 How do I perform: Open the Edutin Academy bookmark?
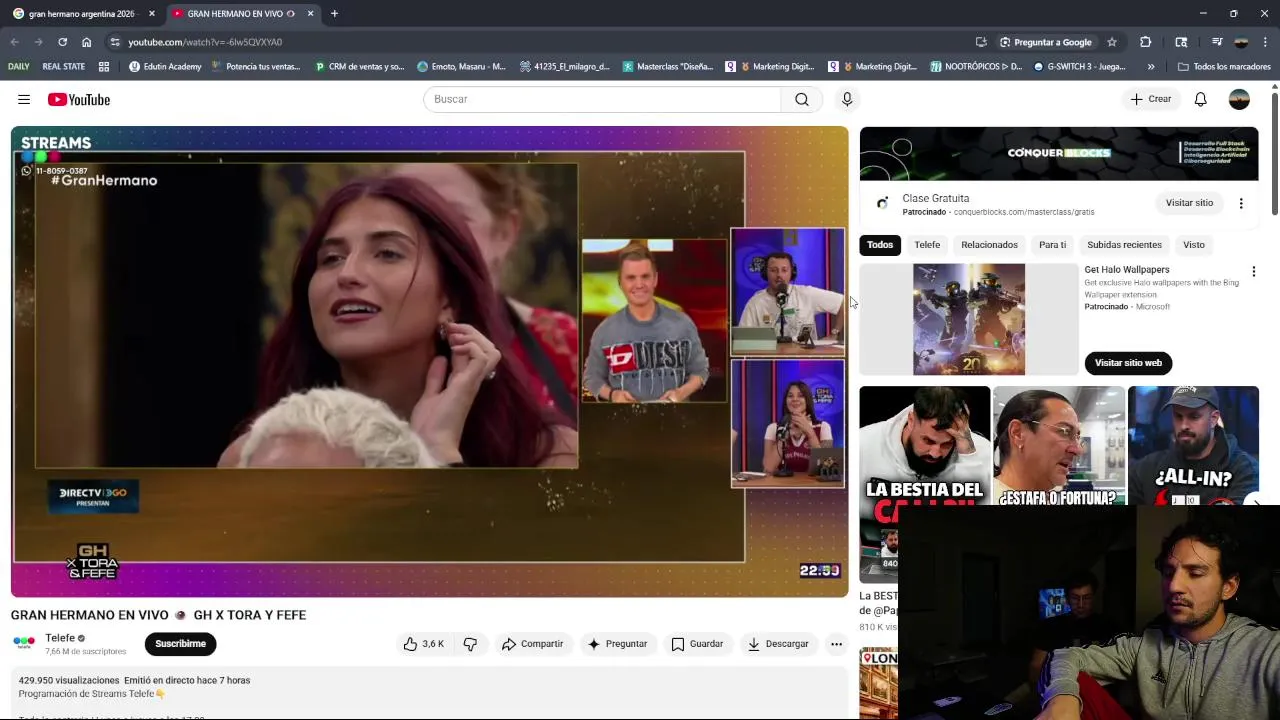pos(165,67)
